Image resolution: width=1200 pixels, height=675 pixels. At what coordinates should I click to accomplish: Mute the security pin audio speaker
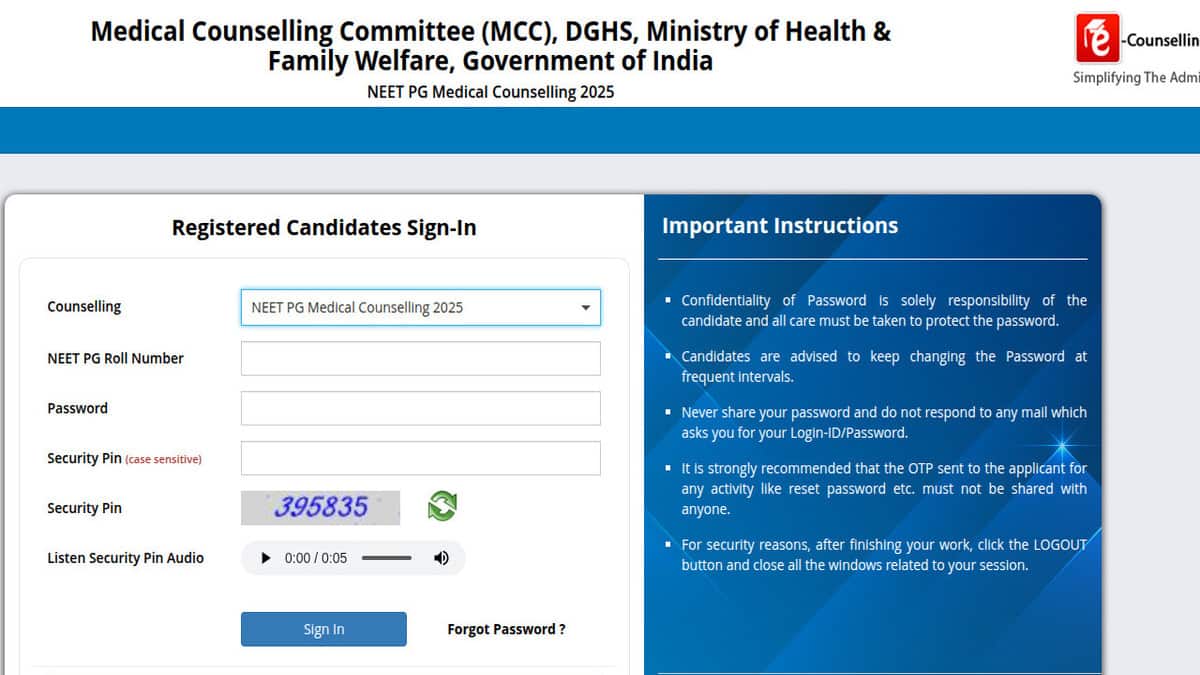coord(441,558)
